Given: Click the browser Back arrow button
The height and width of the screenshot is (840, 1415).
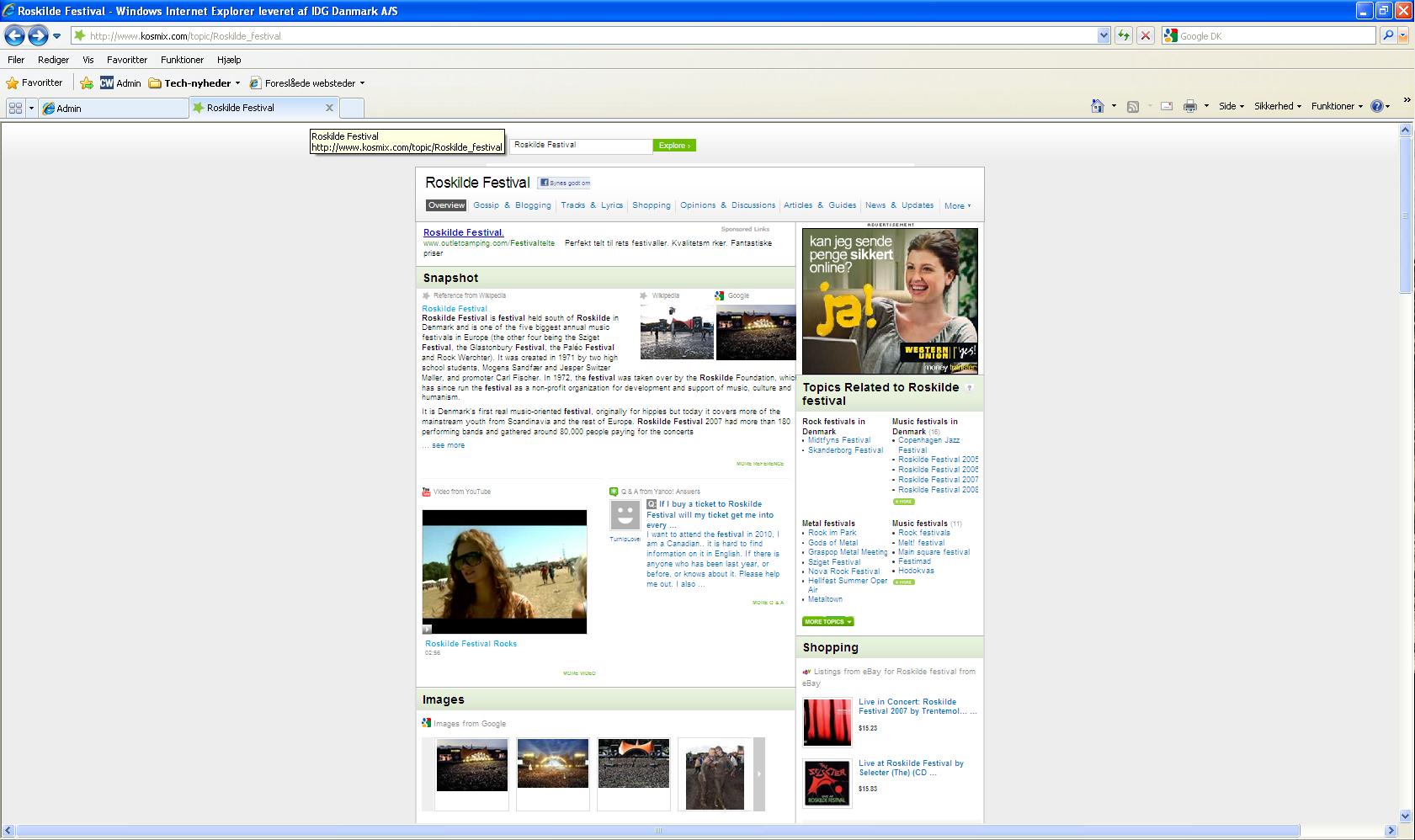Looking at the screenshot, I should coord(14,35).
